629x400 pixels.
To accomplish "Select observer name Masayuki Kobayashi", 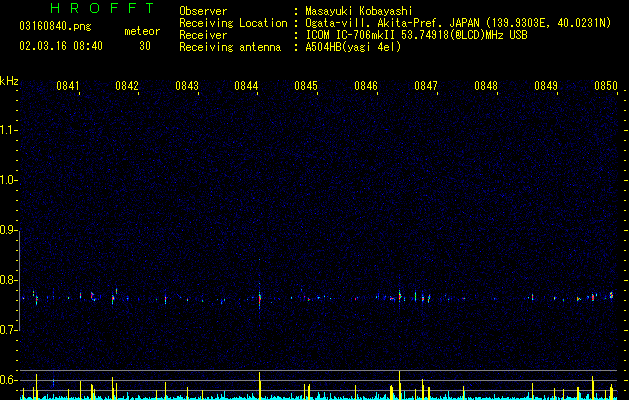I will pyautogui.click(x=359, y=11).
